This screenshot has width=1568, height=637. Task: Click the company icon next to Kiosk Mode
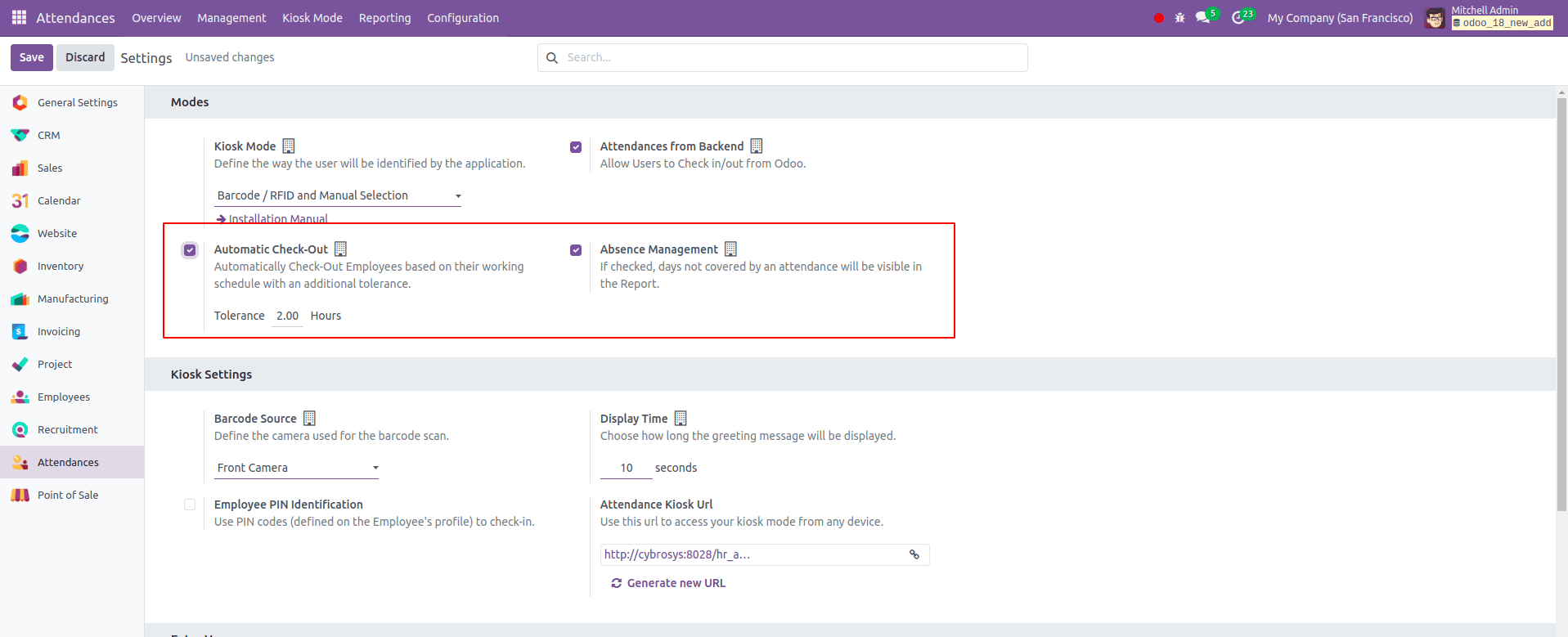coord(288,146)
